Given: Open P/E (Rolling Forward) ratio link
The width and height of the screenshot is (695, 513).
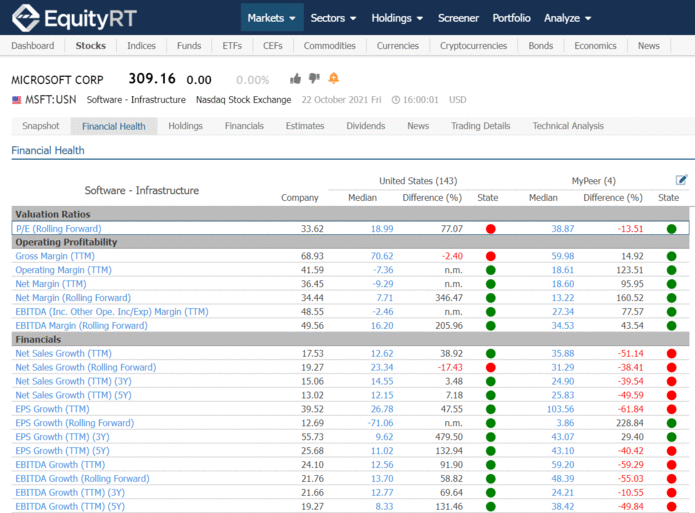Looking at the screenshot, I should tap(59, 229).
